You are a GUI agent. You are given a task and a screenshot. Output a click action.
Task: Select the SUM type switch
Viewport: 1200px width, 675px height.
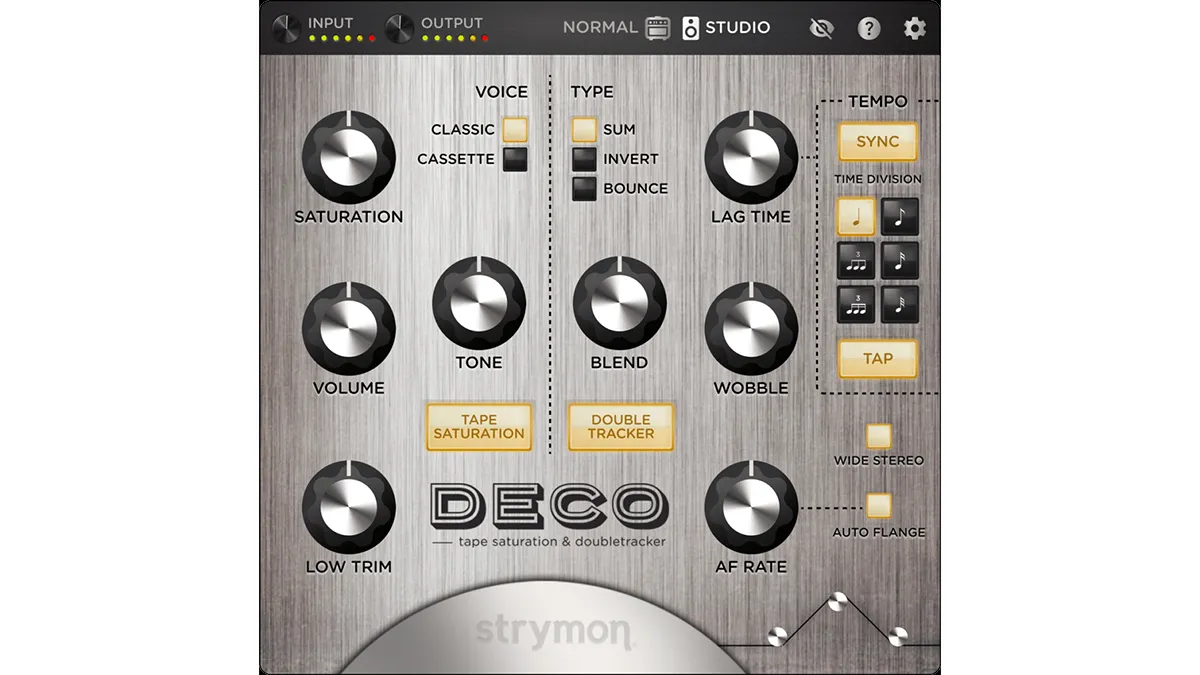(584, 129)
